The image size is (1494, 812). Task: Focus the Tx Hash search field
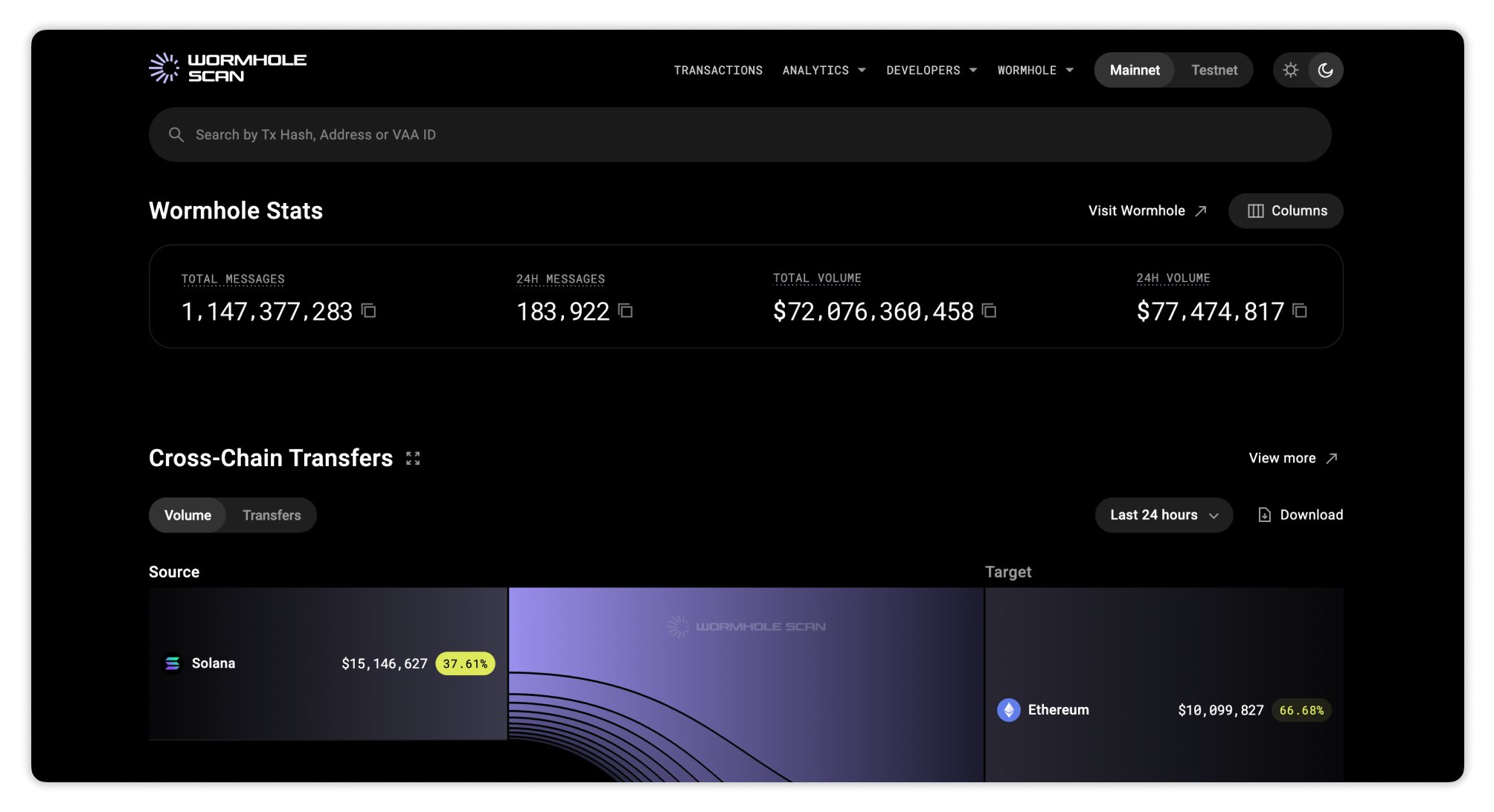pos(740,135)
